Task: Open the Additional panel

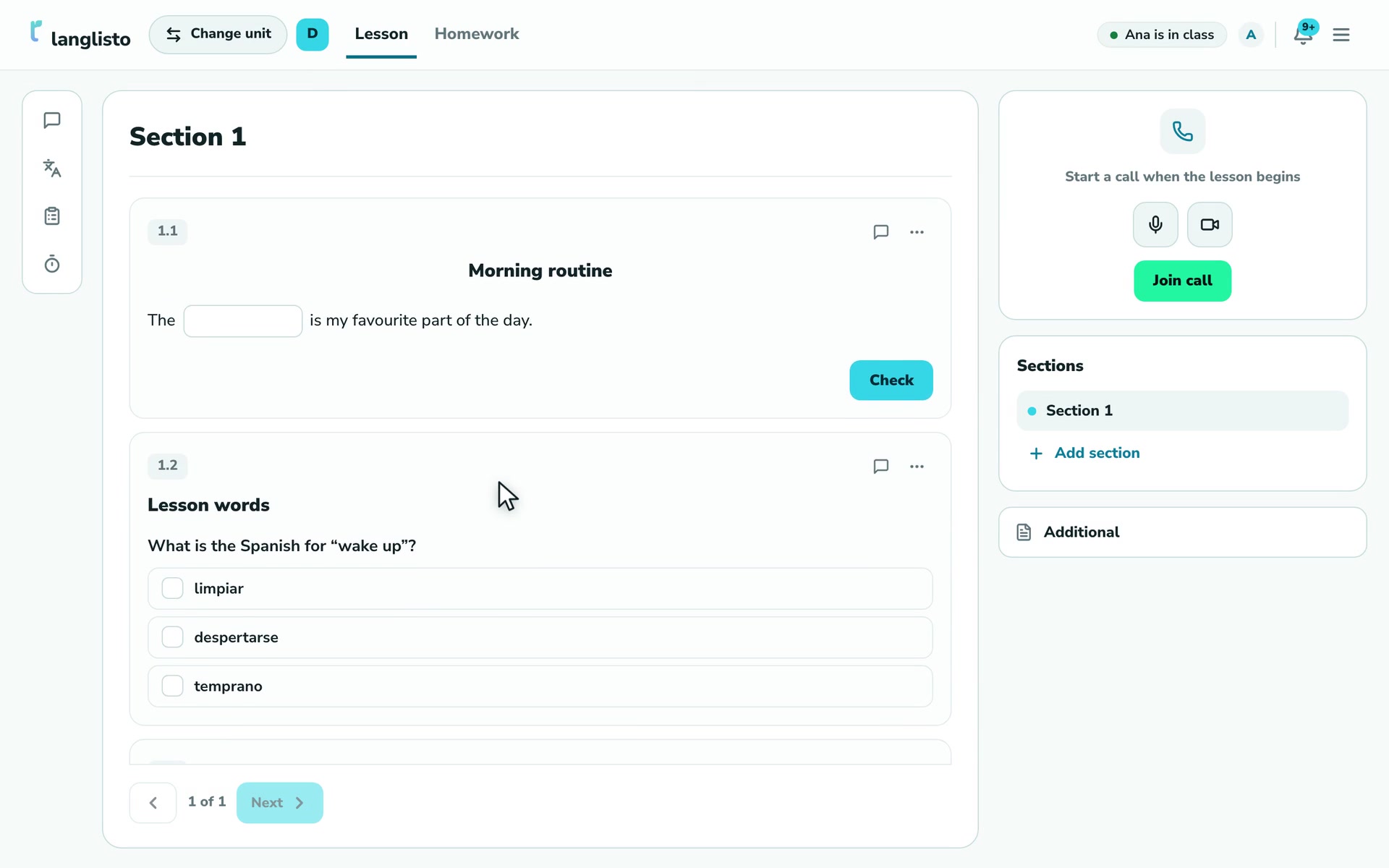Action: (x=1182, y=532)
